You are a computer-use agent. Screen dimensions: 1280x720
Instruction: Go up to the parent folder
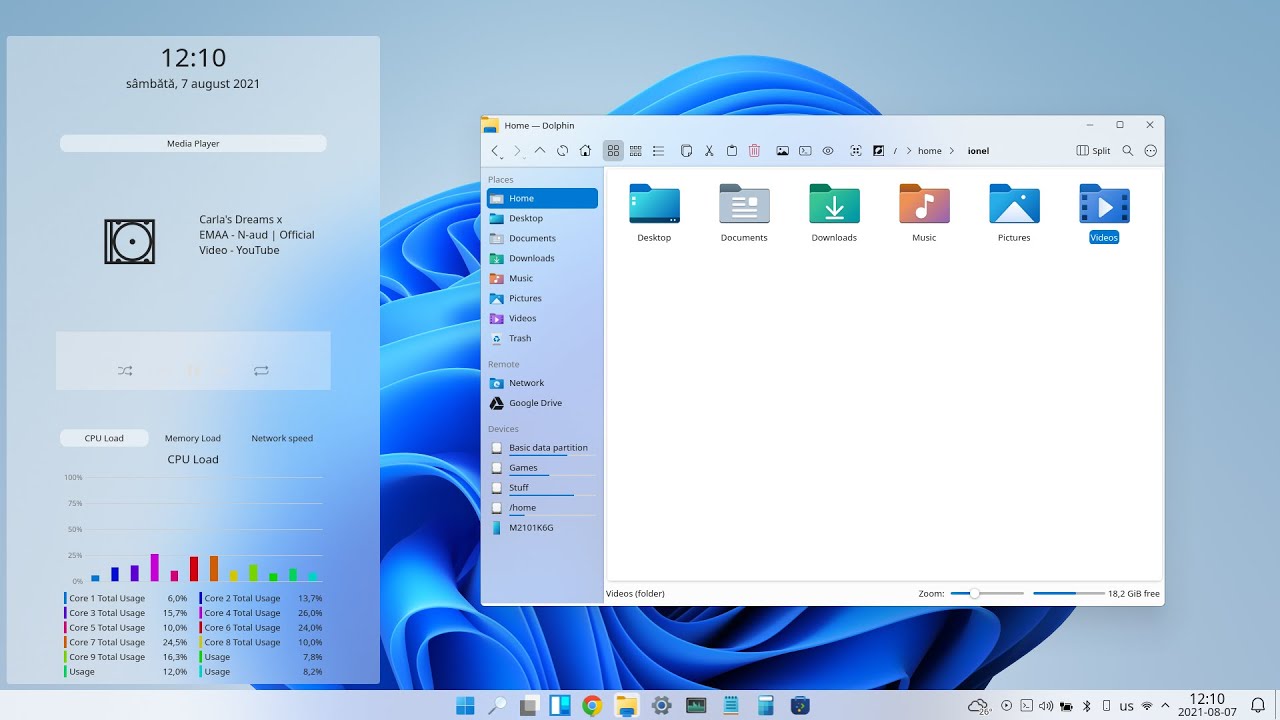coord(540,151)
